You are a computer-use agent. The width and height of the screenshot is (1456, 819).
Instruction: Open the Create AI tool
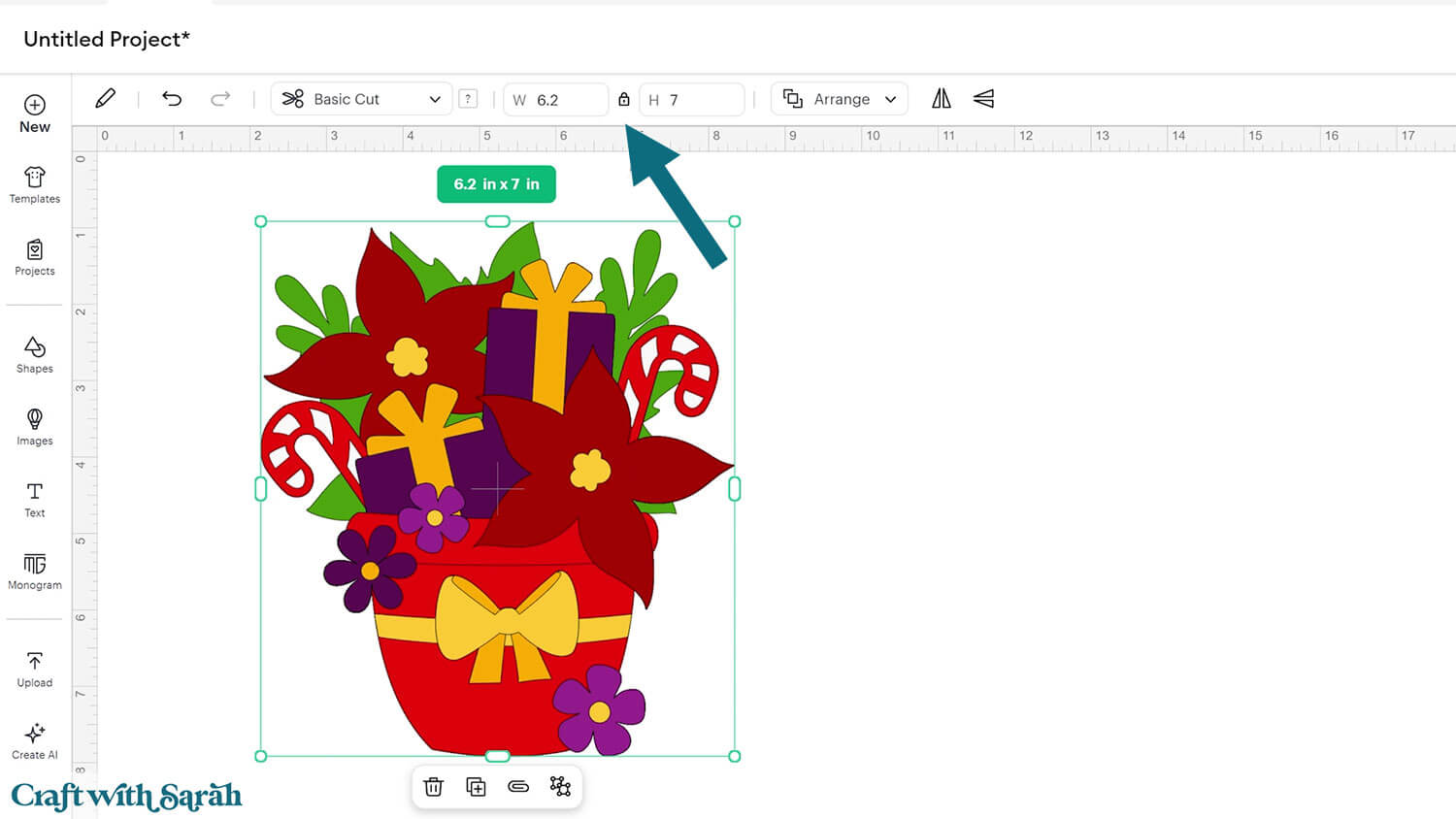point(35,741)
